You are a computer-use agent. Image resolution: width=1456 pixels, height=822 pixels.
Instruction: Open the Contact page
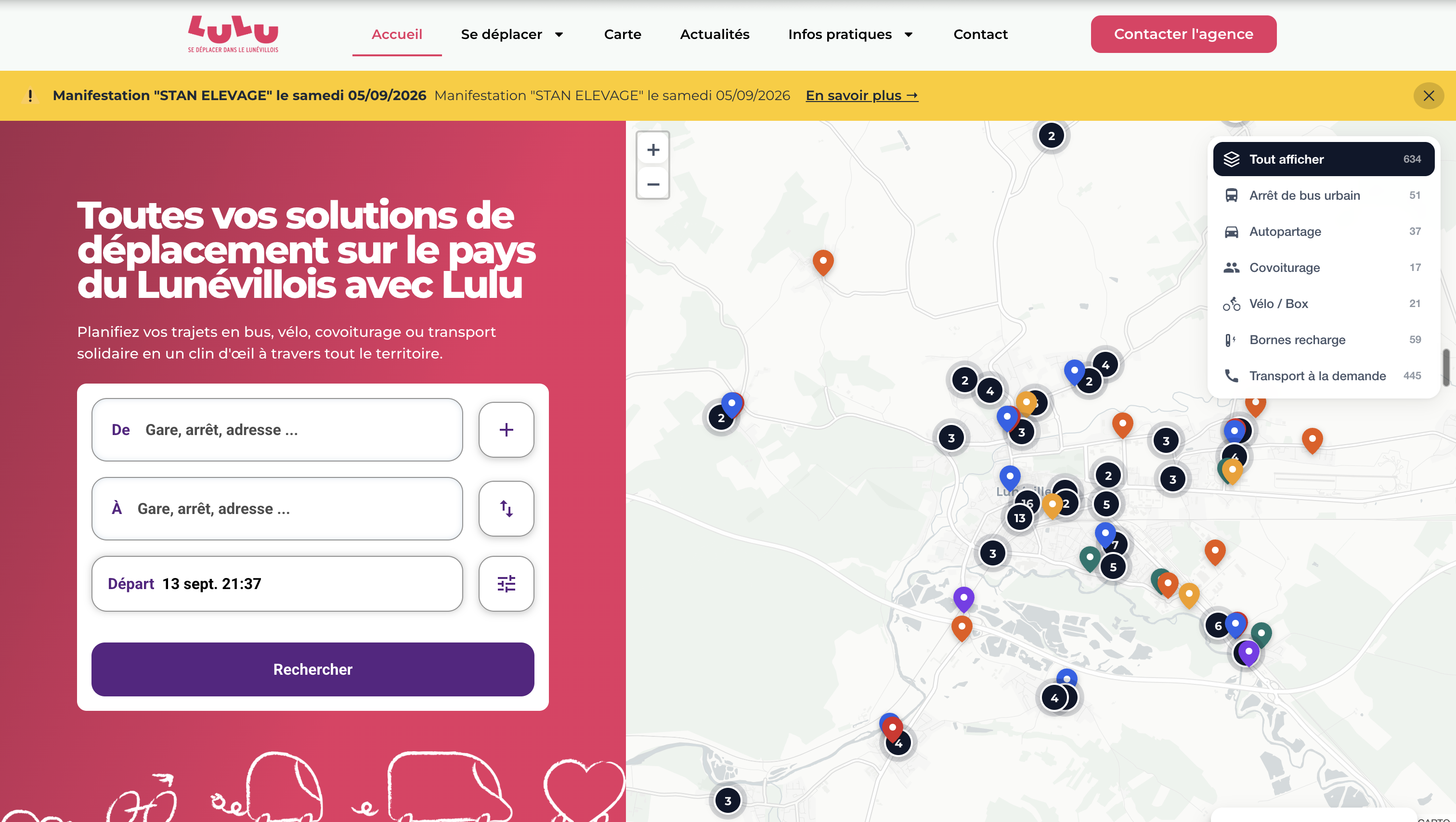pos(980,34)
